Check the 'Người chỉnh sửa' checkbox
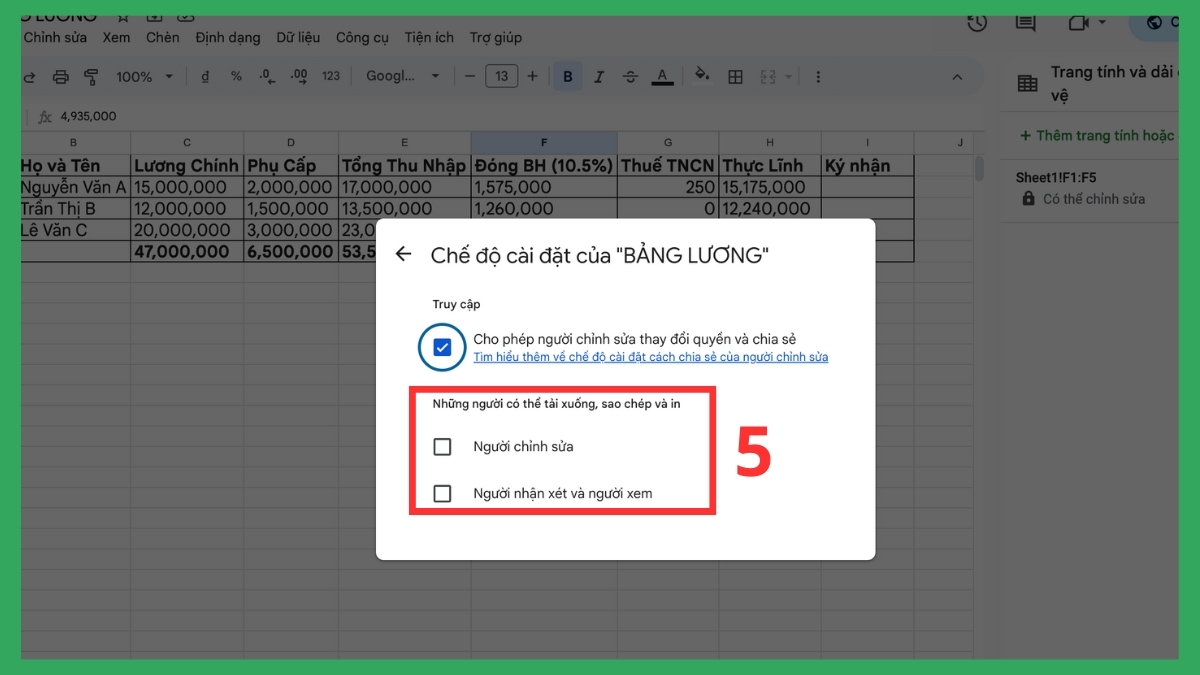Viewport: 1200px width, 675px height. pos(442,447)
